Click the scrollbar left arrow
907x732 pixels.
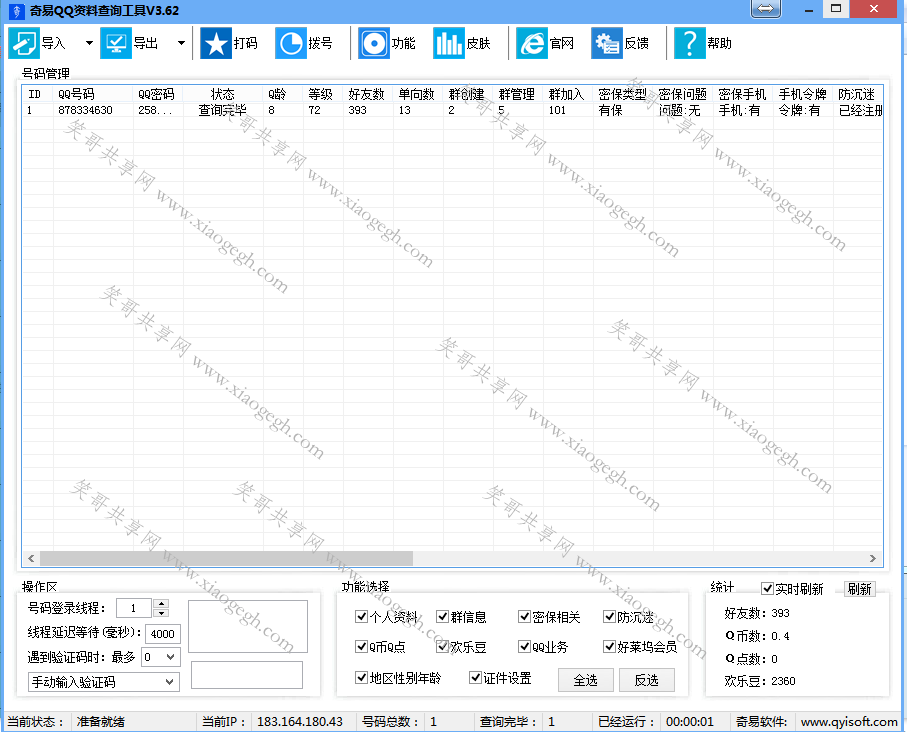coord(31,558)
